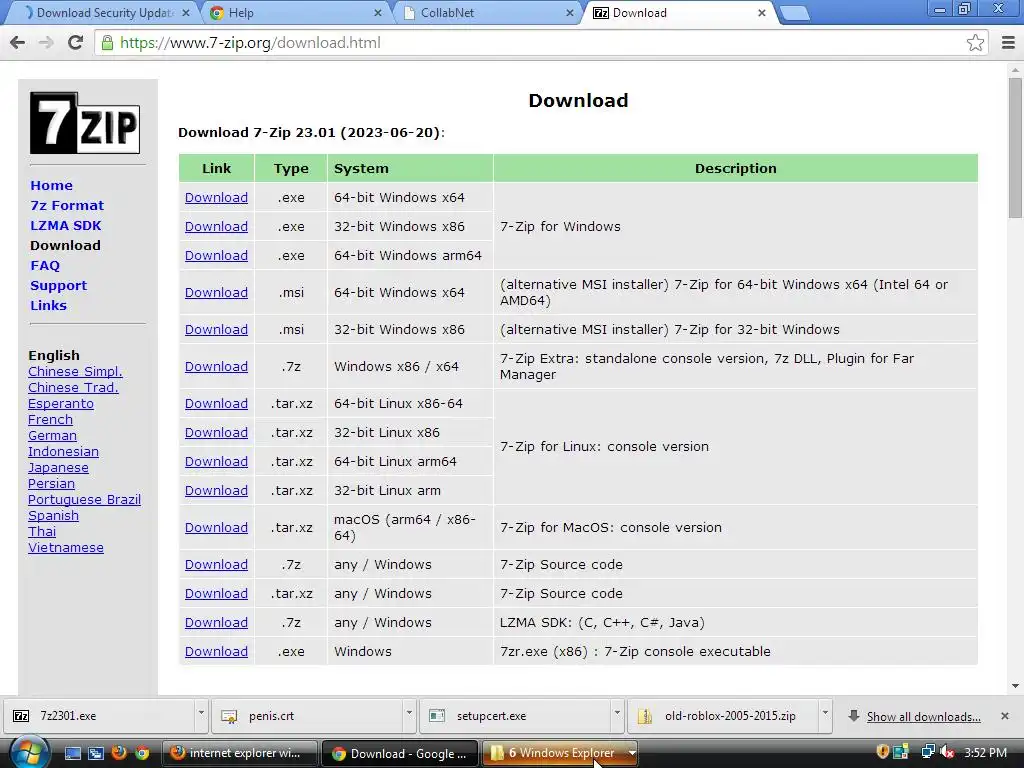Launch Chrome from quick launch bar
Screen dimensions: 1024x768
click(x=142, y=753)
